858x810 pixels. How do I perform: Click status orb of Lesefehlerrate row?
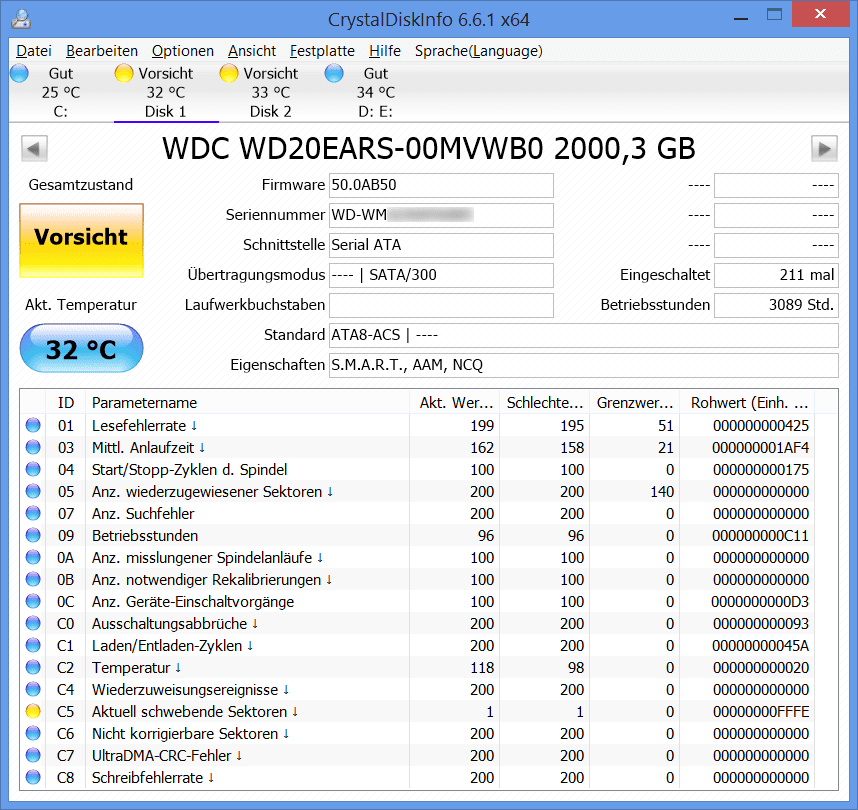pos(33,425)
